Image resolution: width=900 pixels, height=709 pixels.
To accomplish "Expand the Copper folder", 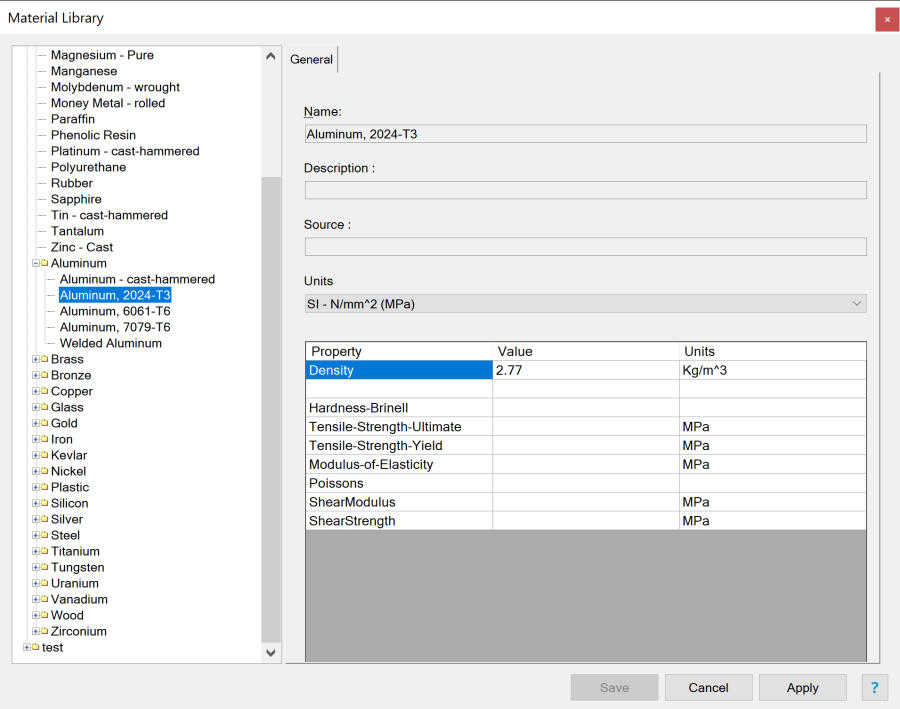I will (36, 391).
